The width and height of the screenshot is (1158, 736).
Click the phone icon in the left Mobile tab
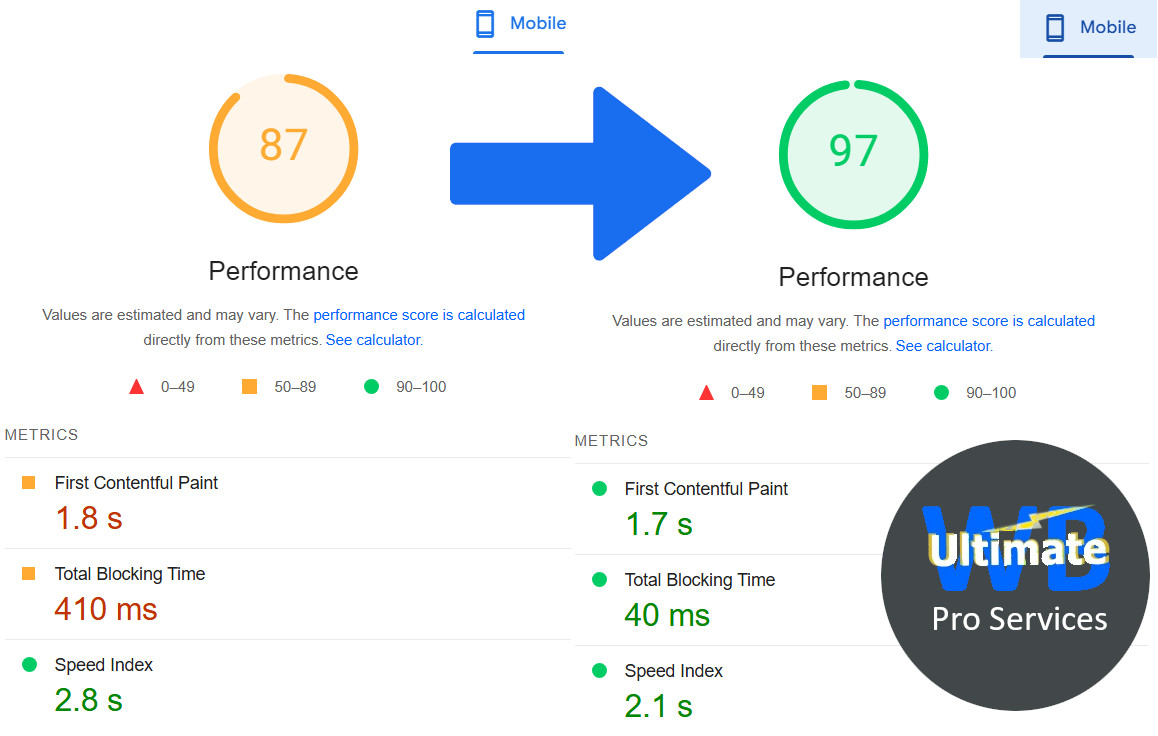pyautogui.click(x=485, y=24)
